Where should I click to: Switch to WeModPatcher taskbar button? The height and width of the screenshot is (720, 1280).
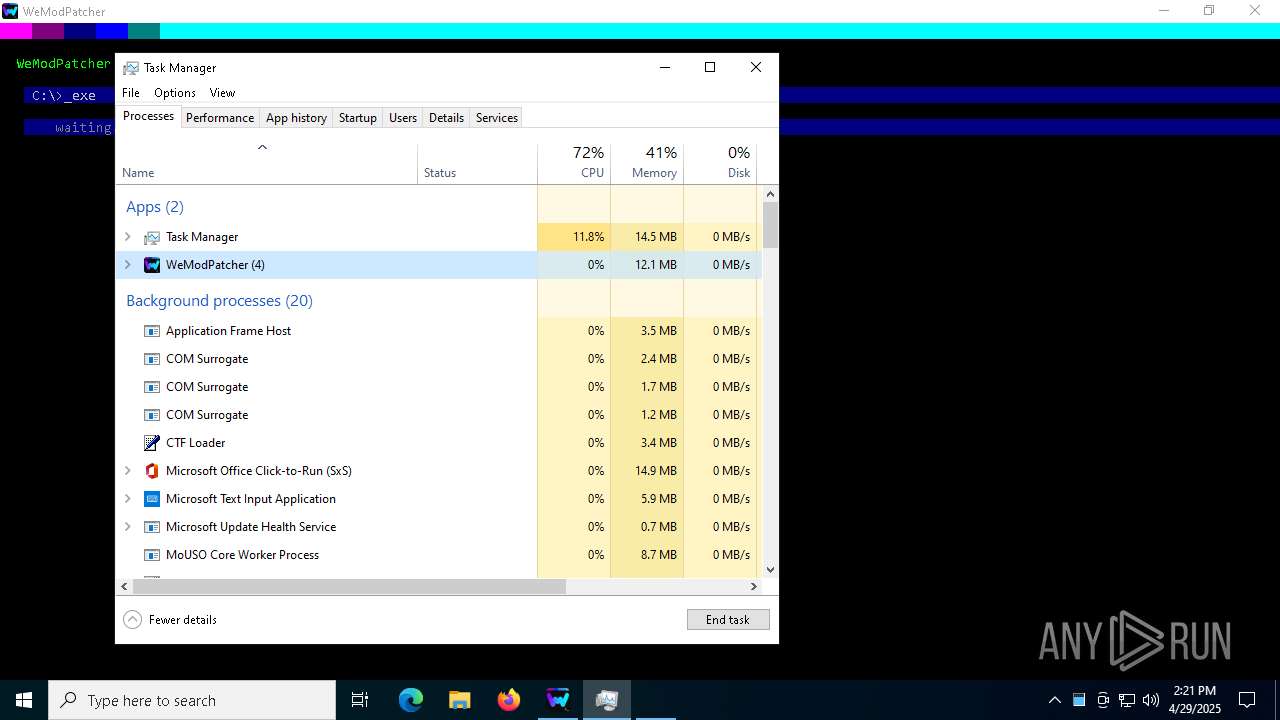[x=558, y=700]
